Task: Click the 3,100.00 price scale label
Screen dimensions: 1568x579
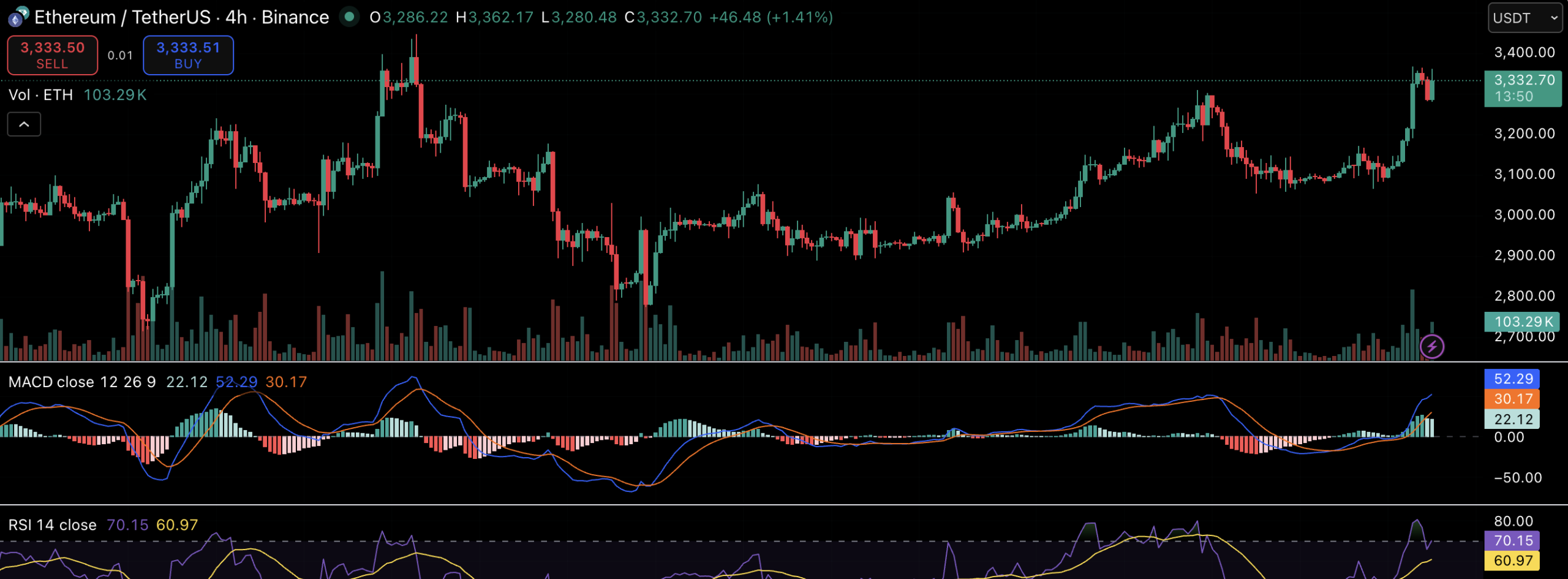Action: pyautogui.click(x=1525, y=174)
